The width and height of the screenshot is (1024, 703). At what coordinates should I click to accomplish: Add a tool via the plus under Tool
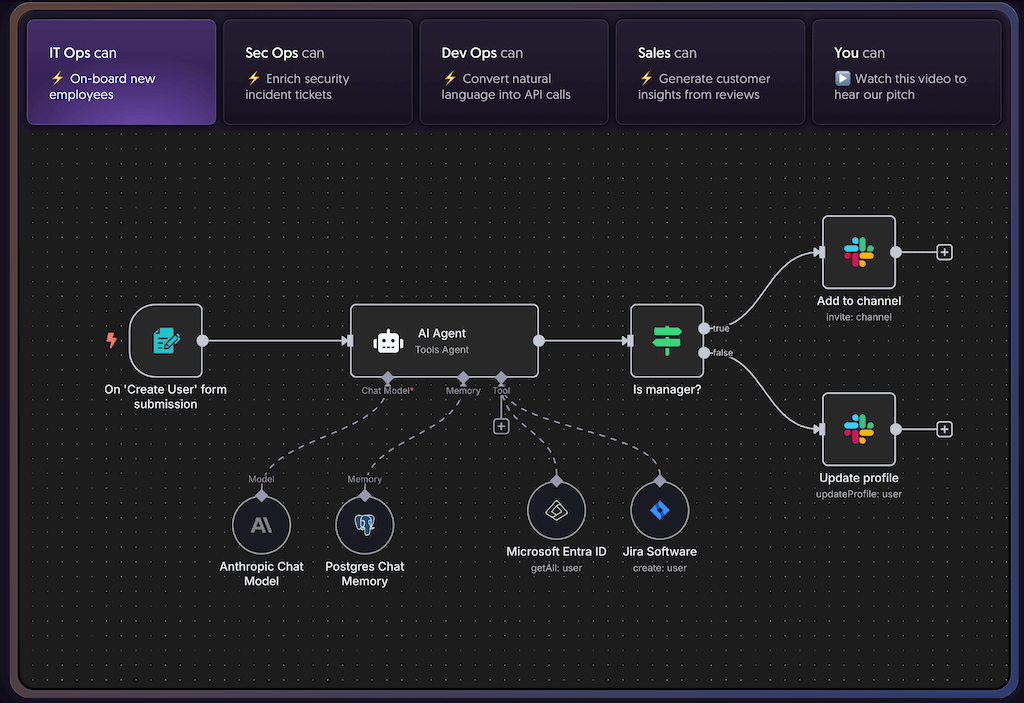pos(501,426)
